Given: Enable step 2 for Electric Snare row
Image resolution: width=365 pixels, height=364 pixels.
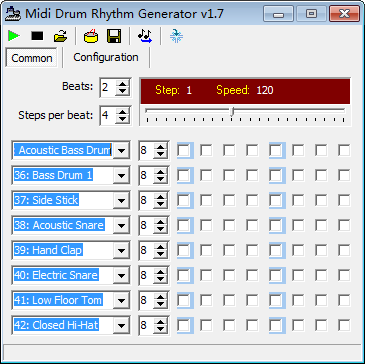Looking at the screenshot, I should (x=206, y=275).
